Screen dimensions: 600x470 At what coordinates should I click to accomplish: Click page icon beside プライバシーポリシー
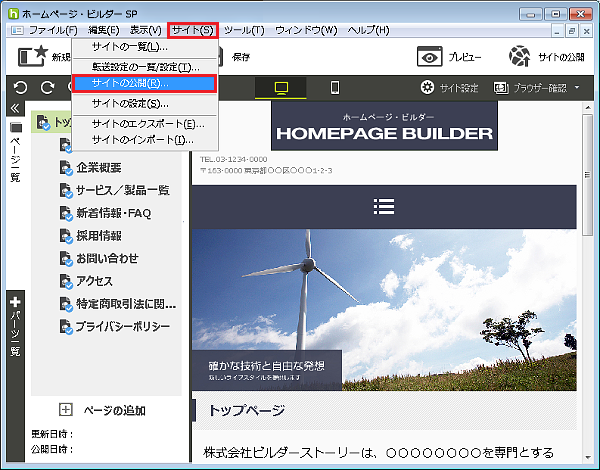66,327
